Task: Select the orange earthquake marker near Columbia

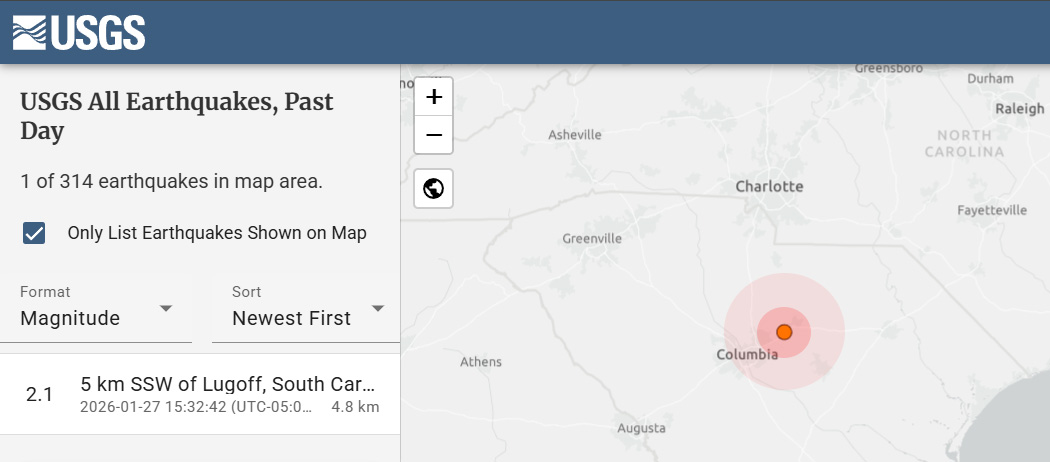Action: 784,332
